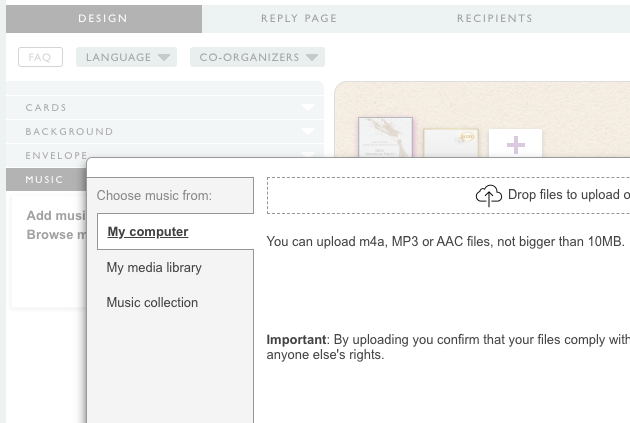Select the envelope thumbnail
This screenshot has height=423, width=630.
pyautogui.click(x=451, y=144)
